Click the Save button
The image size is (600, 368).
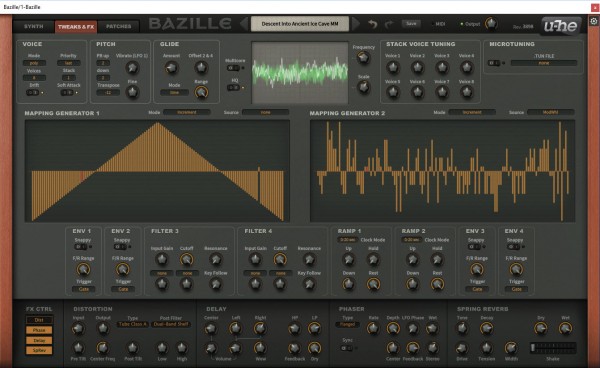tap(411, 24)
